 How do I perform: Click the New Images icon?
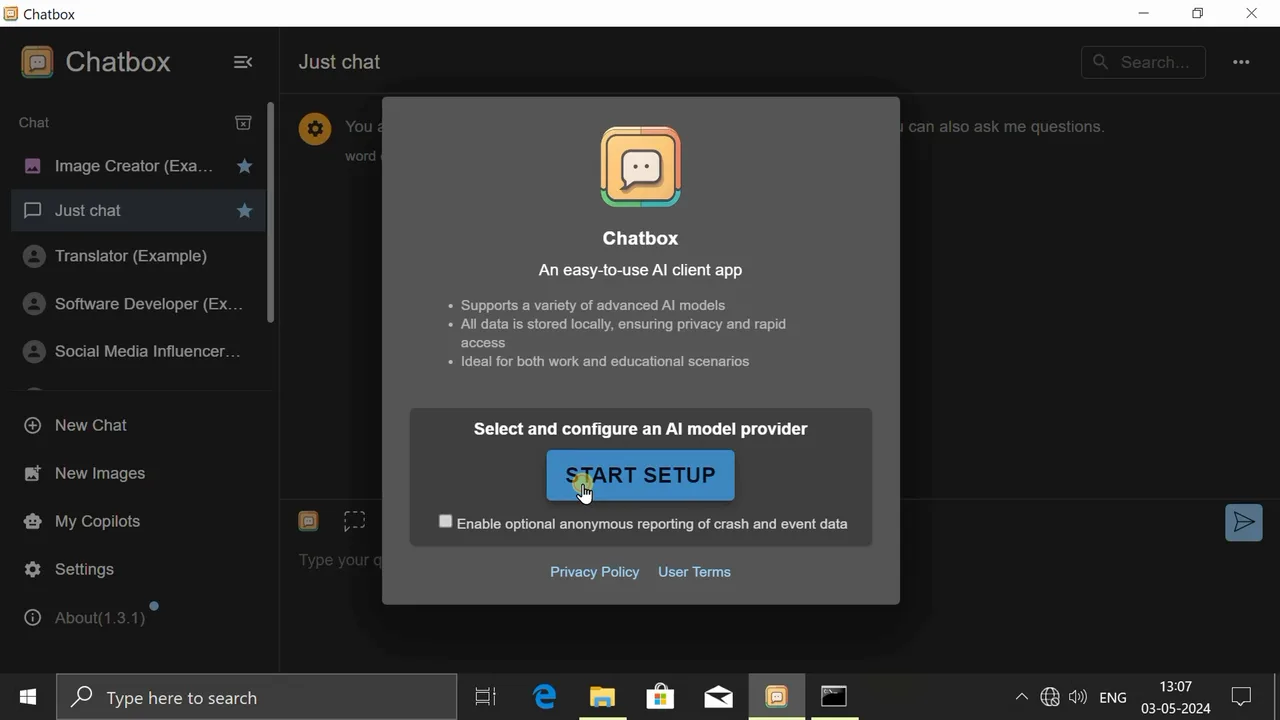coord(33,473)
